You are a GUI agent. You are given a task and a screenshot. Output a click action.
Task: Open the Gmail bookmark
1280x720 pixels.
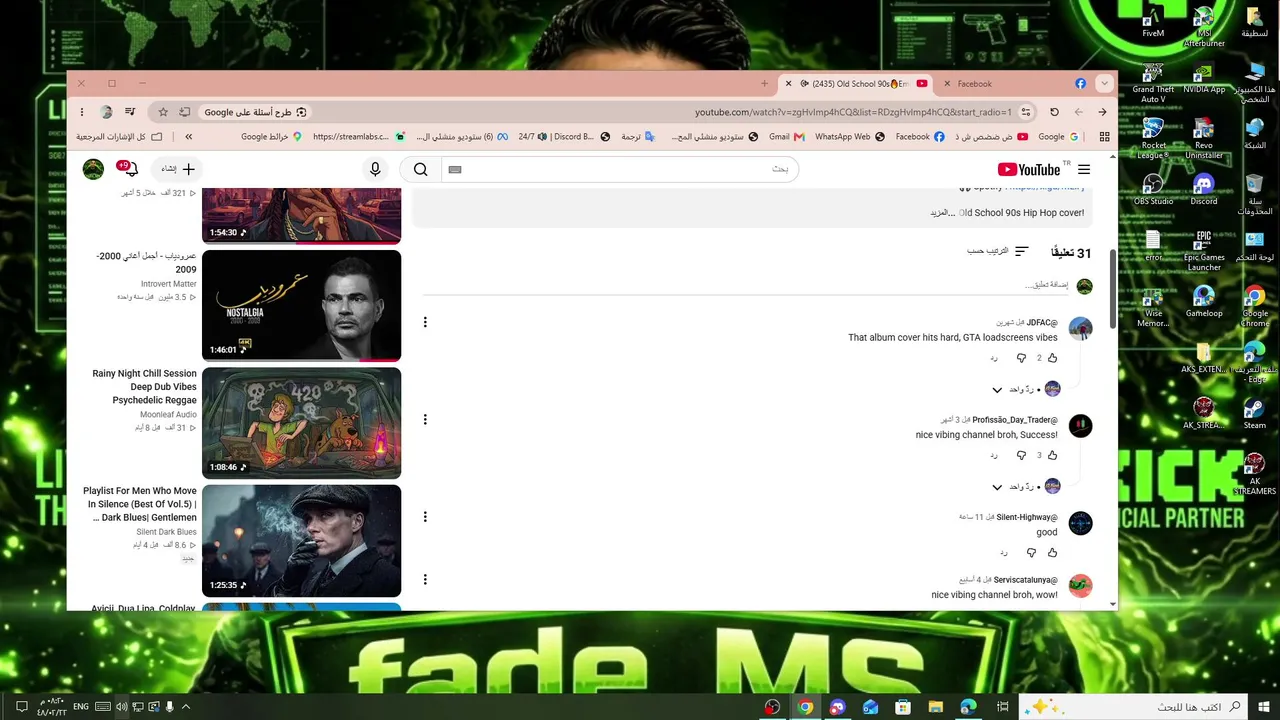787,137
